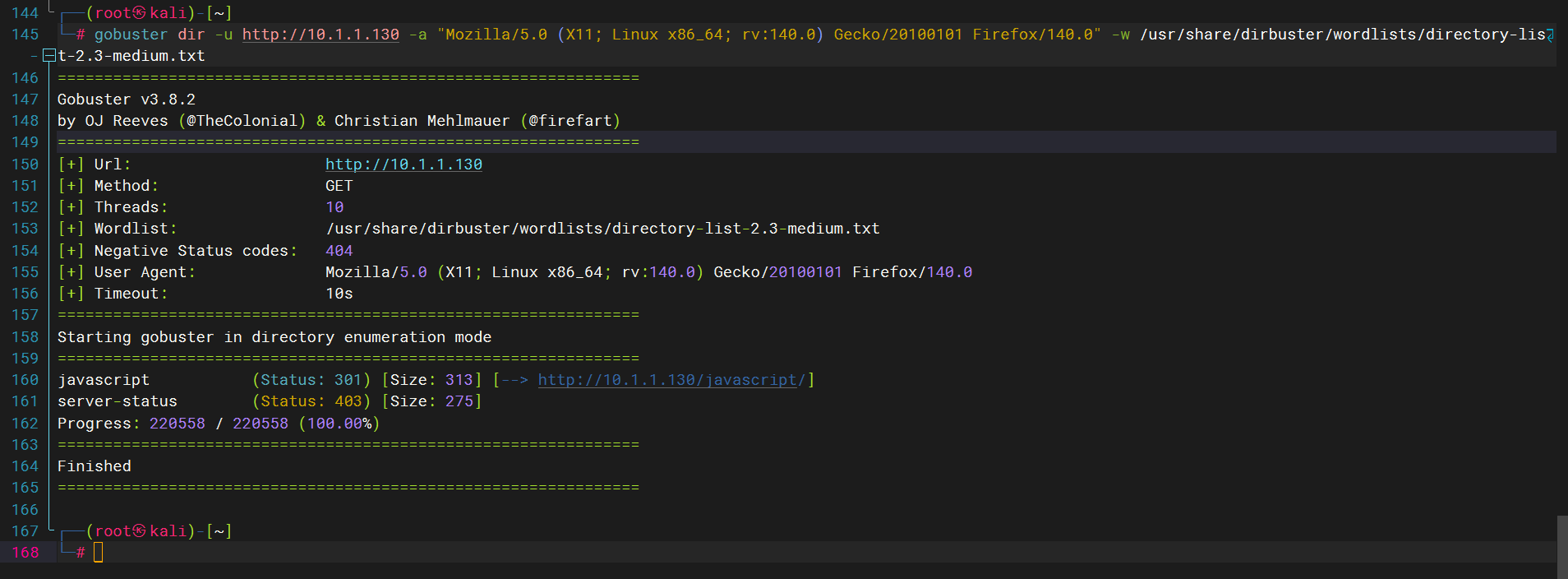The image size is (1568, 579).
Task: Select line number 150 in the gutter
Action: pos(25,164)
